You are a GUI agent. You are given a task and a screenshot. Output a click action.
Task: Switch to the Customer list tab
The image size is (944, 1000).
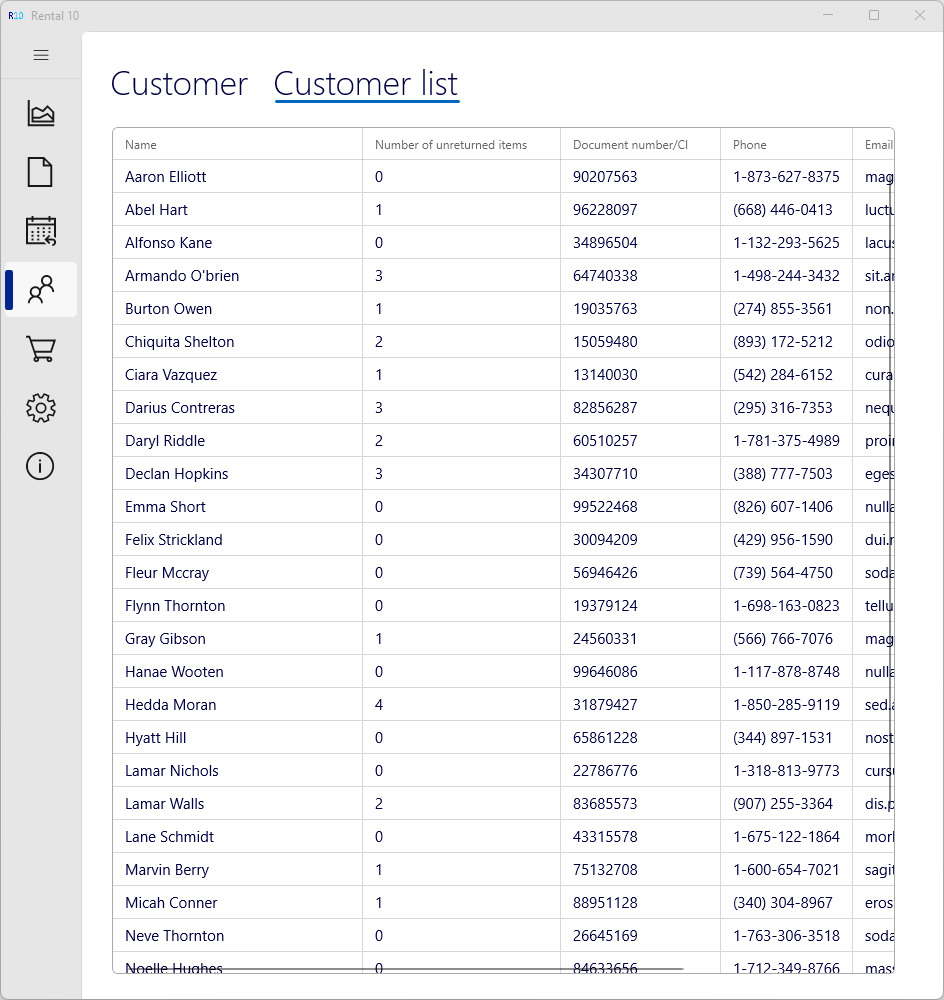tap(366, 84)
